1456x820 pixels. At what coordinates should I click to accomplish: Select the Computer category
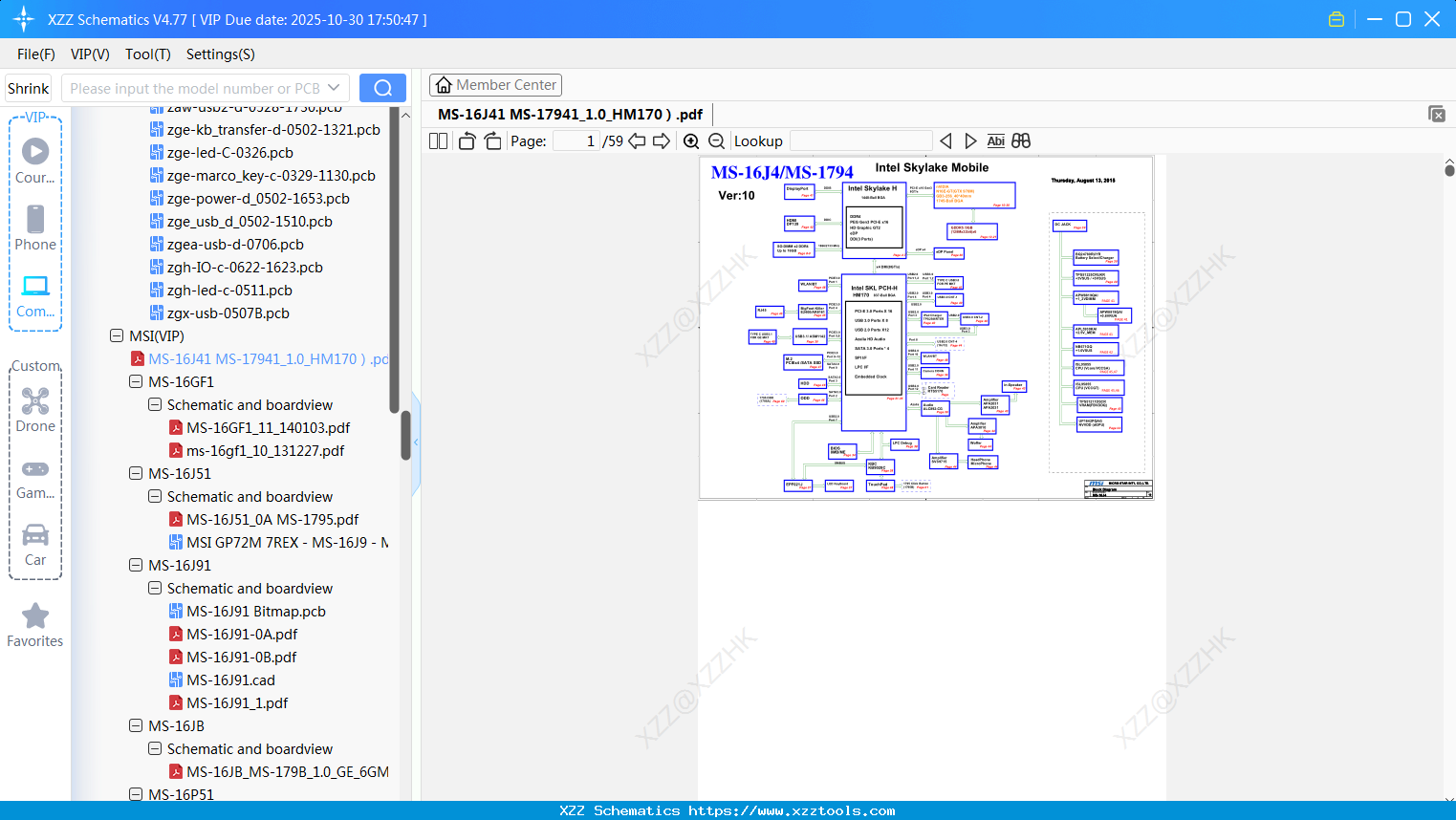click(x=35, y=296)
